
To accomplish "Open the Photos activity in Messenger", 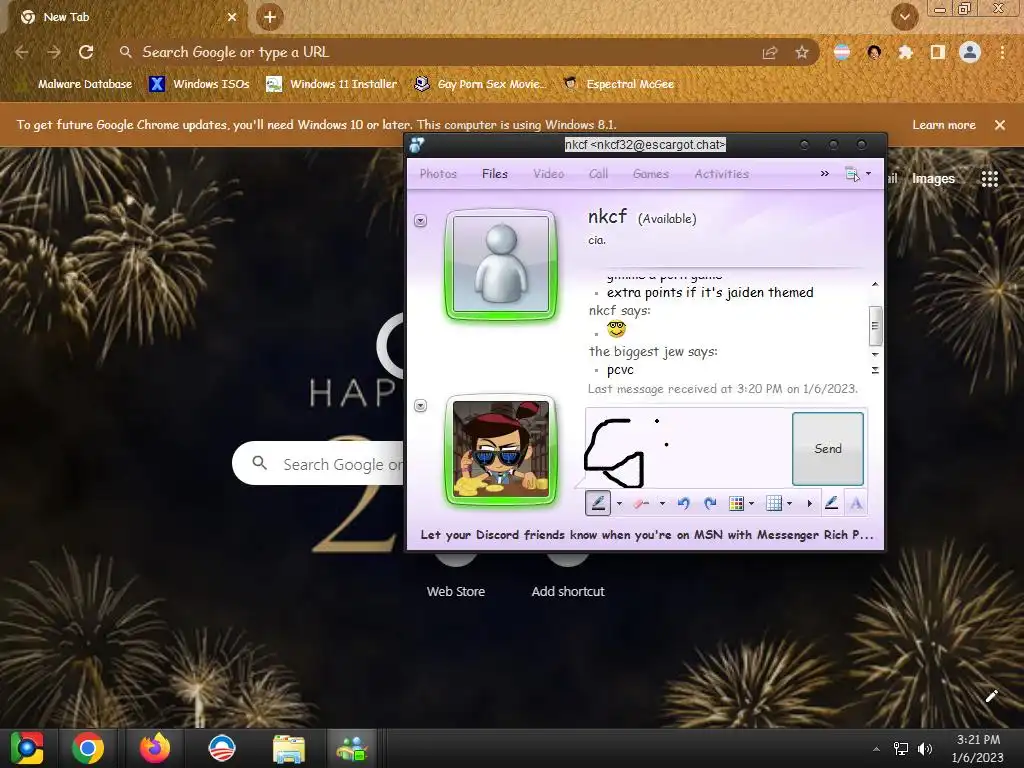I will [x=438, y=174].
